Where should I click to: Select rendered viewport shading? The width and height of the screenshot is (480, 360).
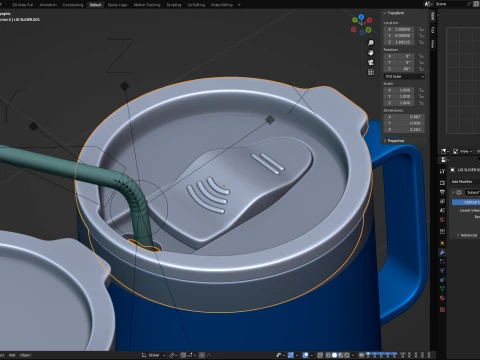click(x=347, y=355)
